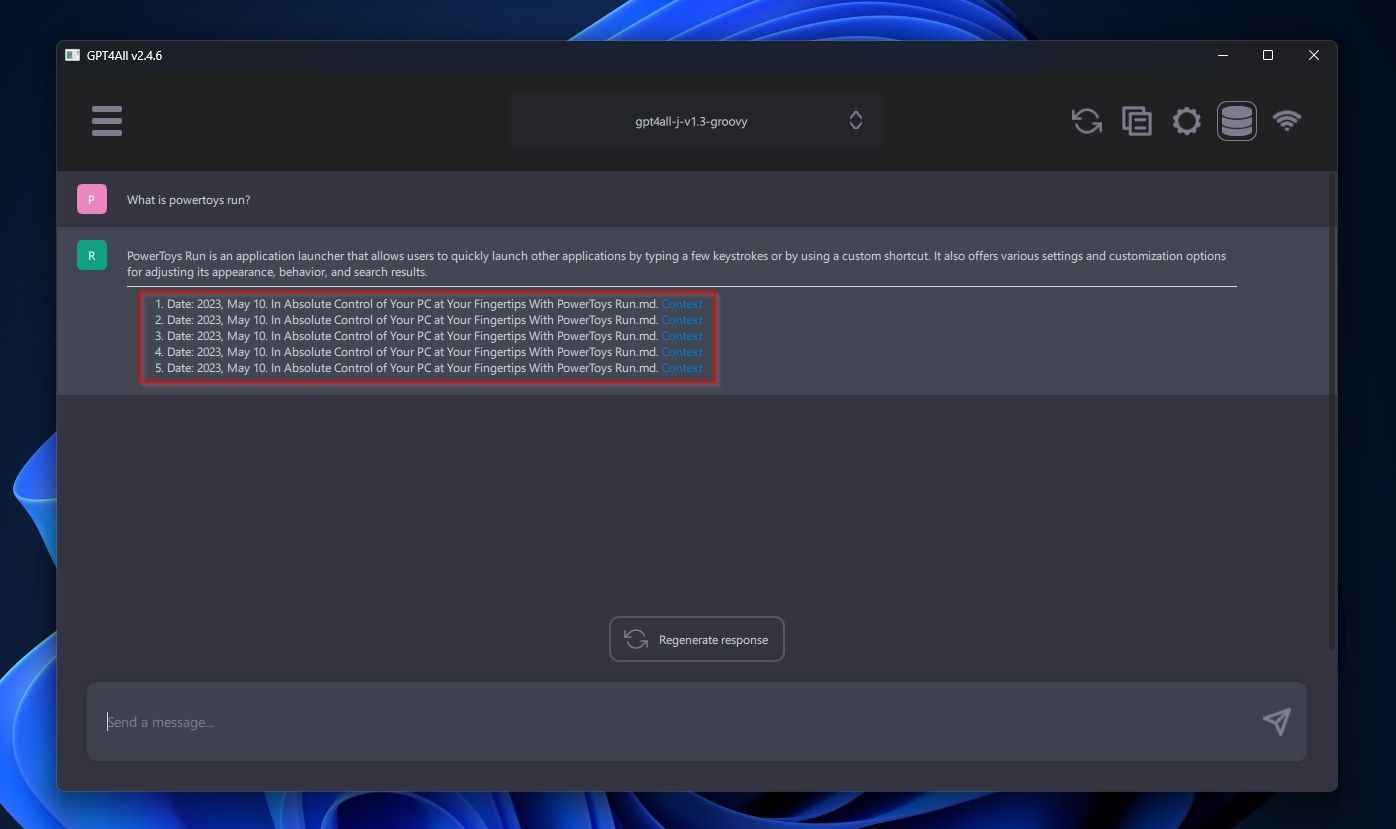1396x829 pixels.
Task: Open the chats drawer with the hamburger menu
Action: [x=106, y=120]
